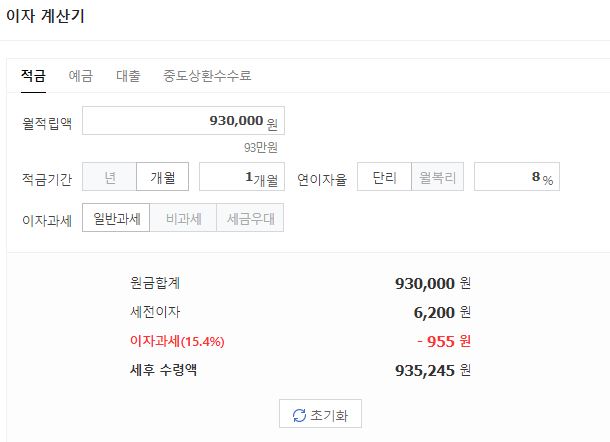610x442 pixels.
Task: Click the 연이자율 percent input field
Action: [516, 177]
